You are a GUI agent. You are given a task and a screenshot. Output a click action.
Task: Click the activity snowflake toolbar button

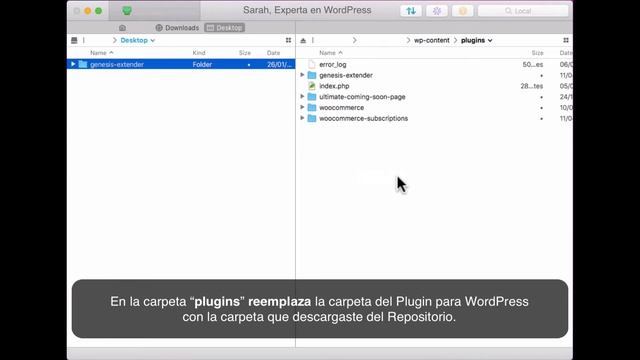437,11
